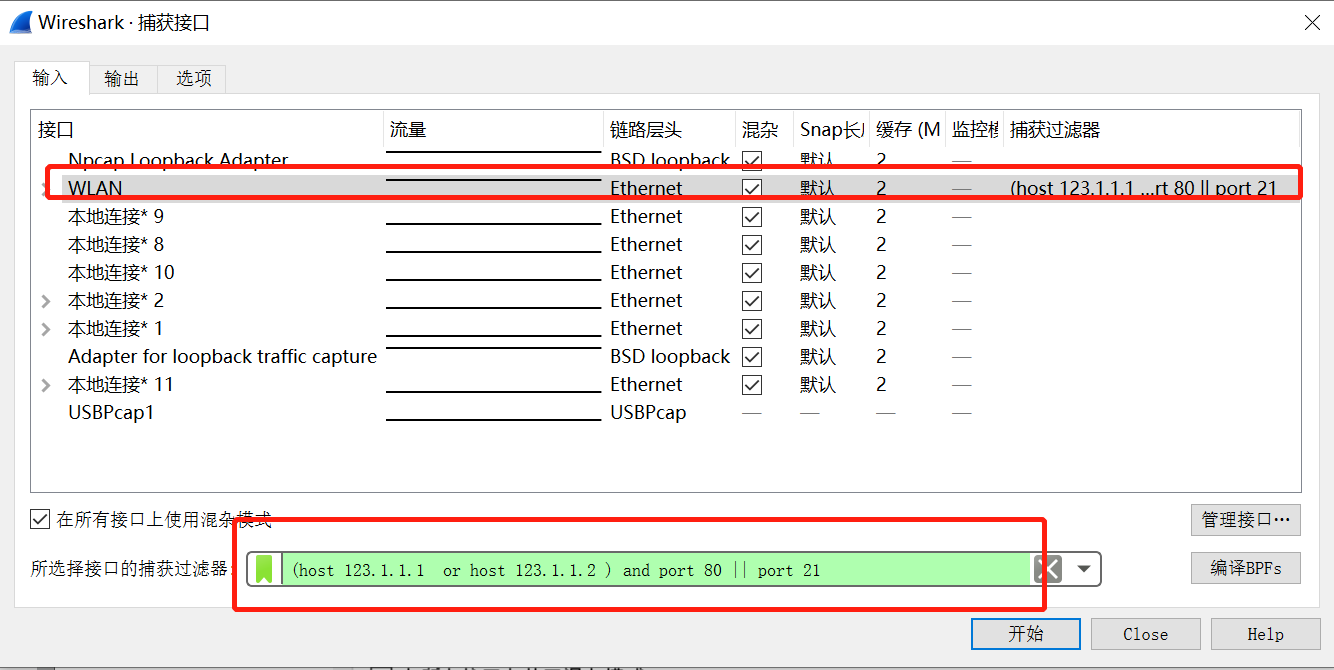This screenshot has width=1334, height=670.
Task: Click the USBPcap link-layer cell
Action: click(648, 412)
